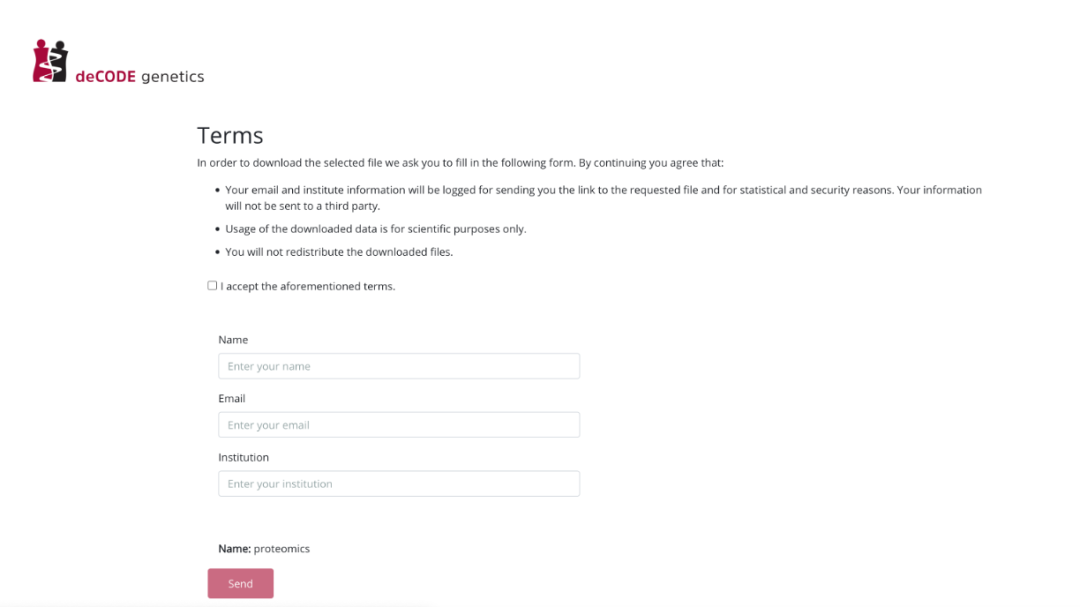Tick the accept terms checkbox
This screenshot has height=607, width=1080.
point(212,286)
